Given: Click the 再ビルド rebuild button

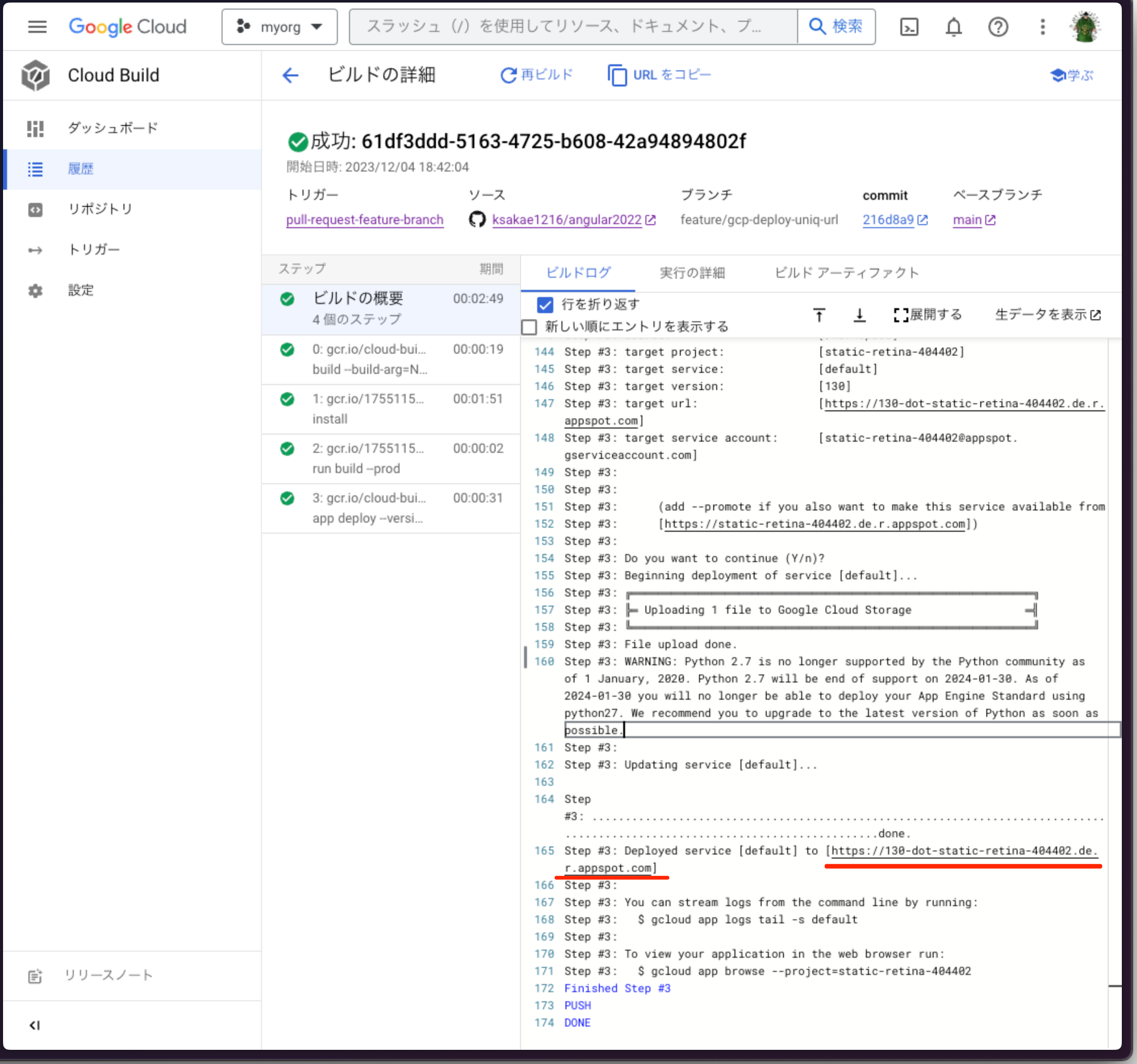Looking at the screenshot, I should (537, 75).
